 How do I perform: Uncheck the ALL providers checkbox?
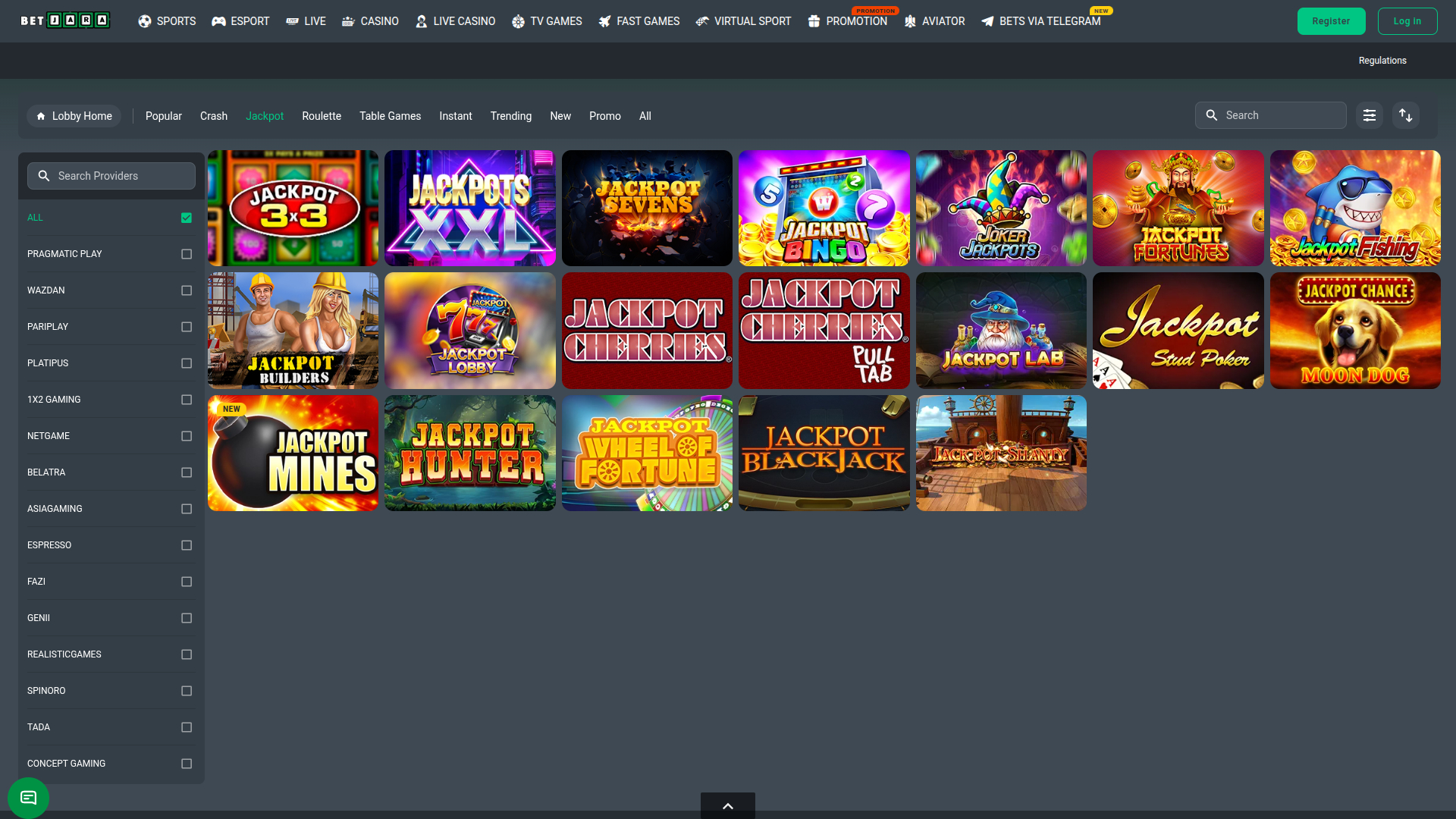(x=187, y=218)
